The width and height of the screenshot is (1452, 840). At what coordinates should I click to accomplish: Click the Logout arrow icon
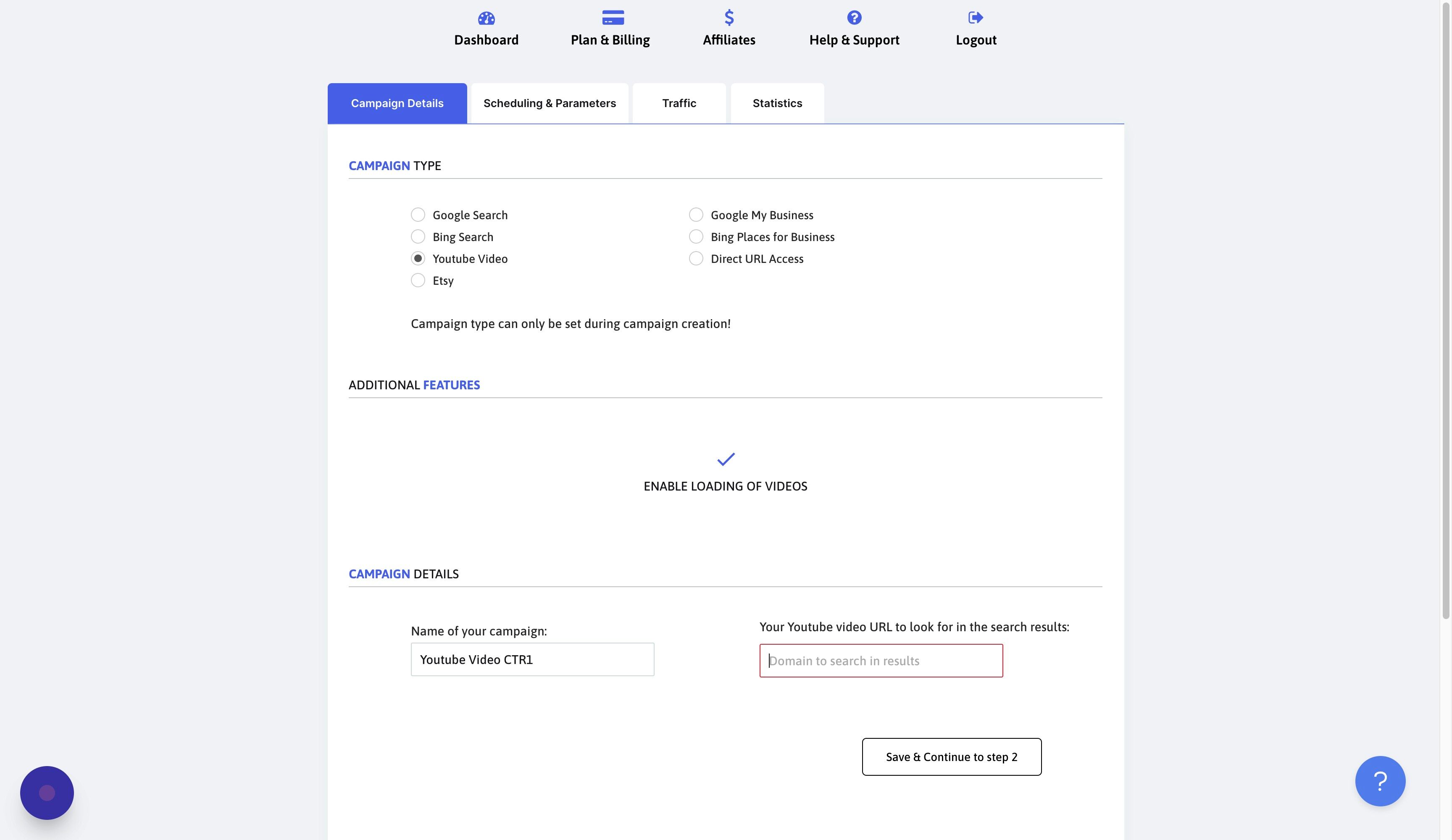click(976, 18)
